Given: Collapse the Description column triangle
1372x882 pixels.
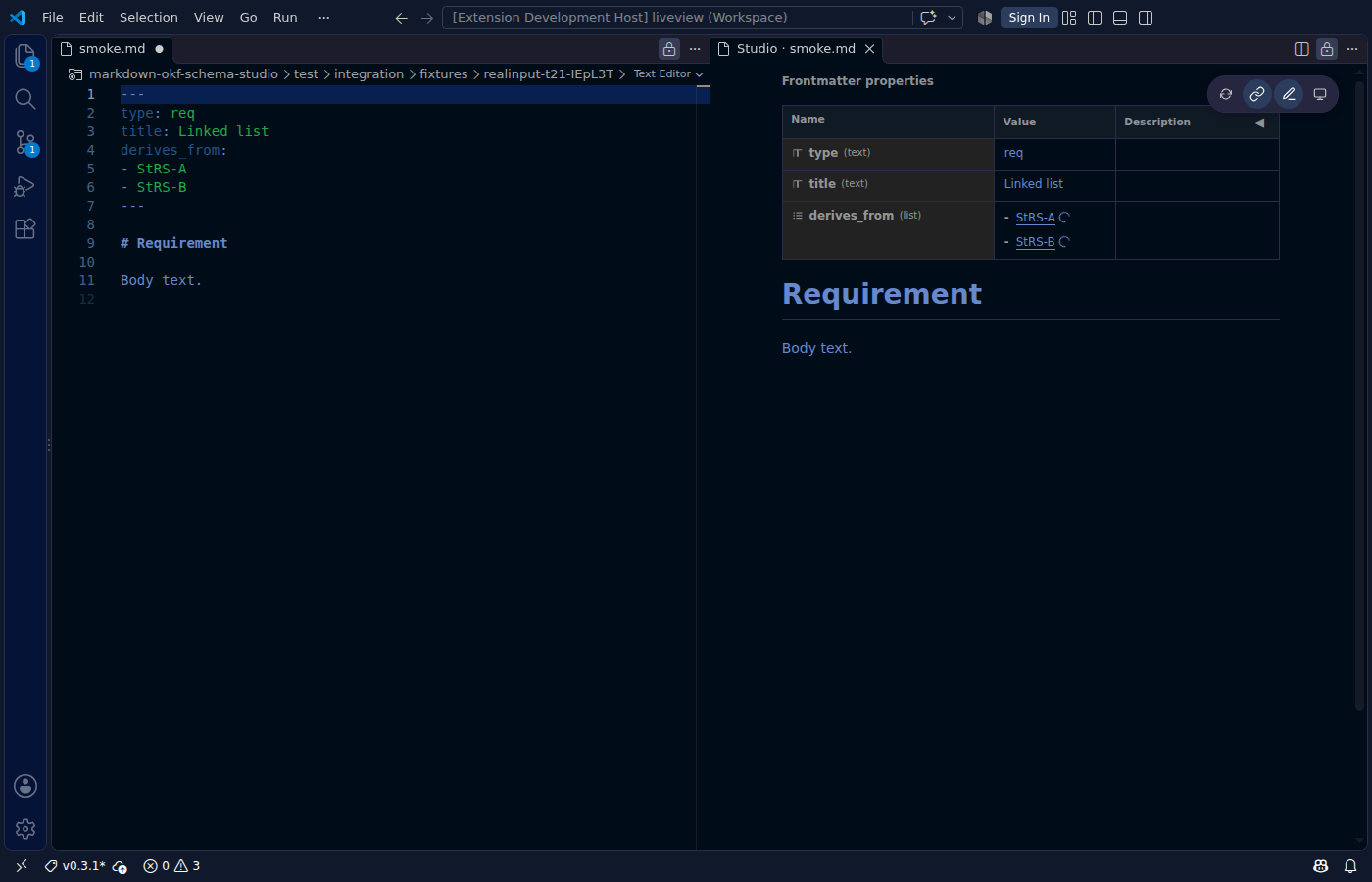Looking at the screenshot, I should pos(1259,122).
